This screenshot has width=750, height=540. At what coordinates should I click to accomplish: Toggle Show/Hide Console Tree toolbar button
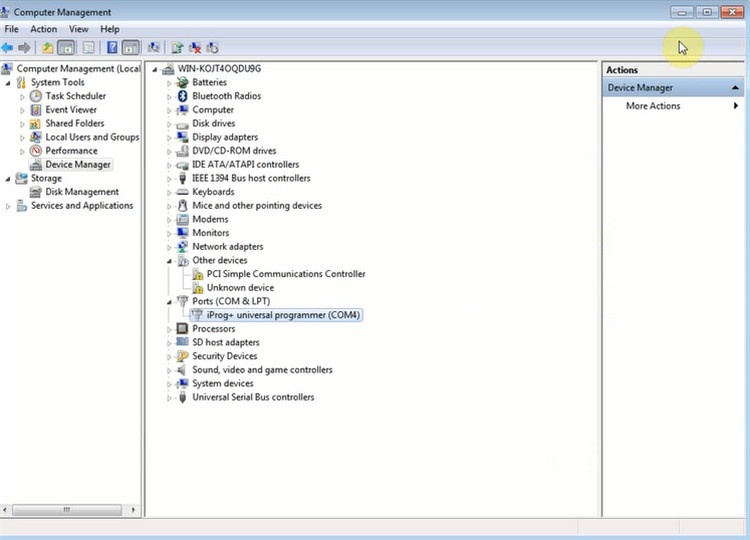coord(66,47)
